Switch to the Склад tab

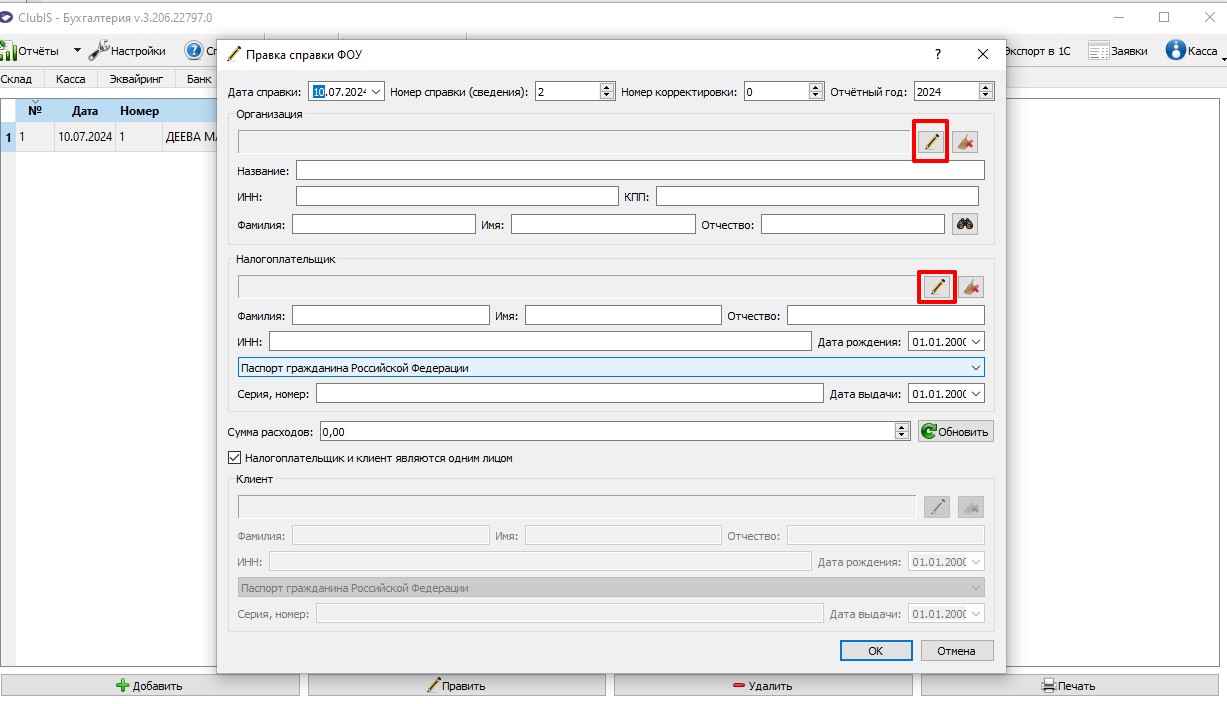(x=17, y=79)
